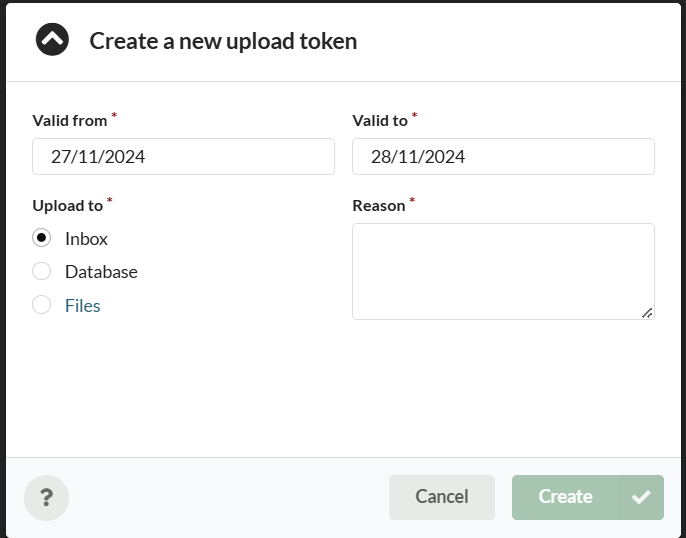Focus the Valid to date field
The height and width of the screenshot is (538, 686).
coord(503,157)
